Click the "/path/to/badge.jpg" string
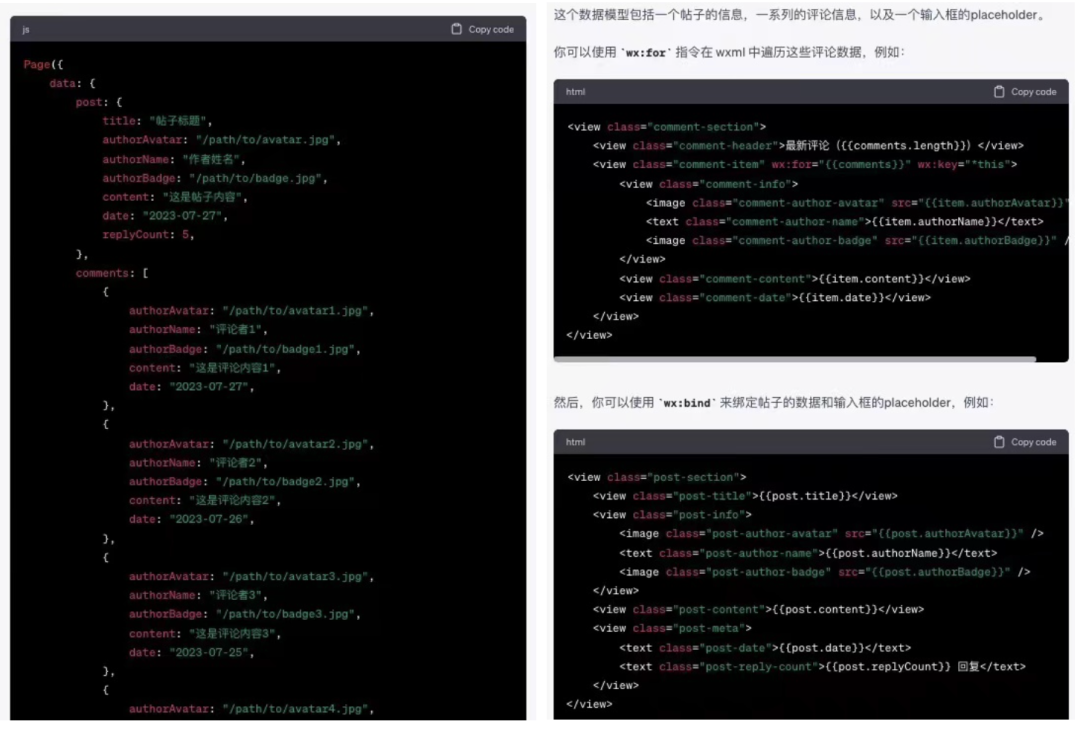Viewport: 1080px width, 730px height. tap(255, 178)
